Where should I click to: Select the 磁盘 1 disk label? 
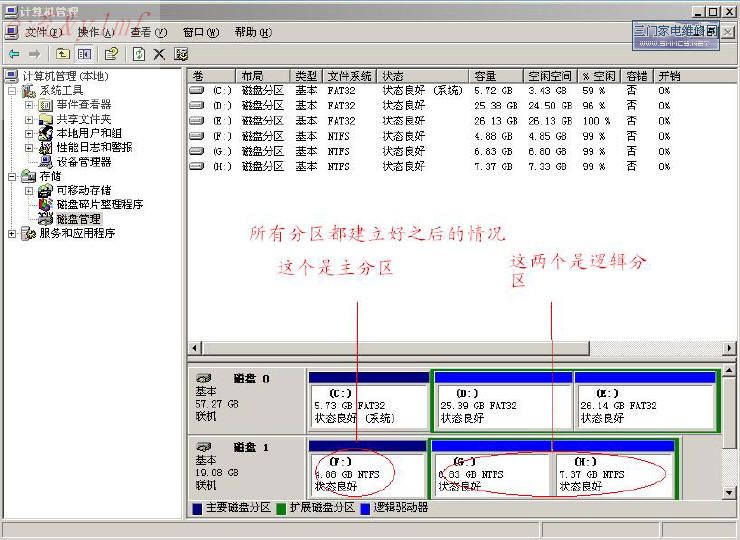[x=251, y=447]
